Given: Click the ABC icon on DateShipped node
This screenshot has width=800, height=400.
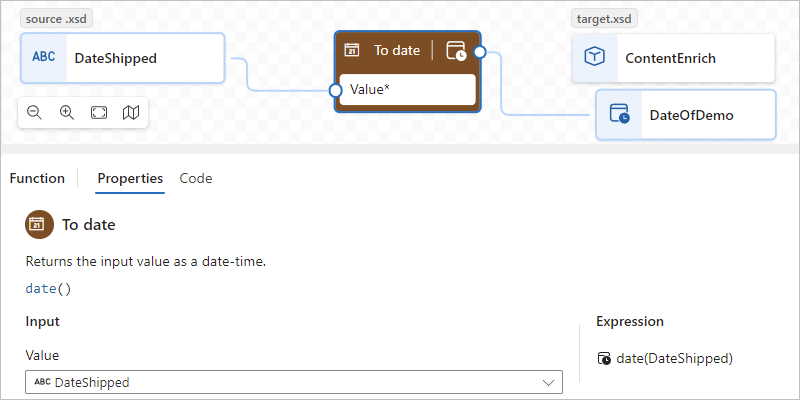Looking at the screenshot, I should coord(44,58).
